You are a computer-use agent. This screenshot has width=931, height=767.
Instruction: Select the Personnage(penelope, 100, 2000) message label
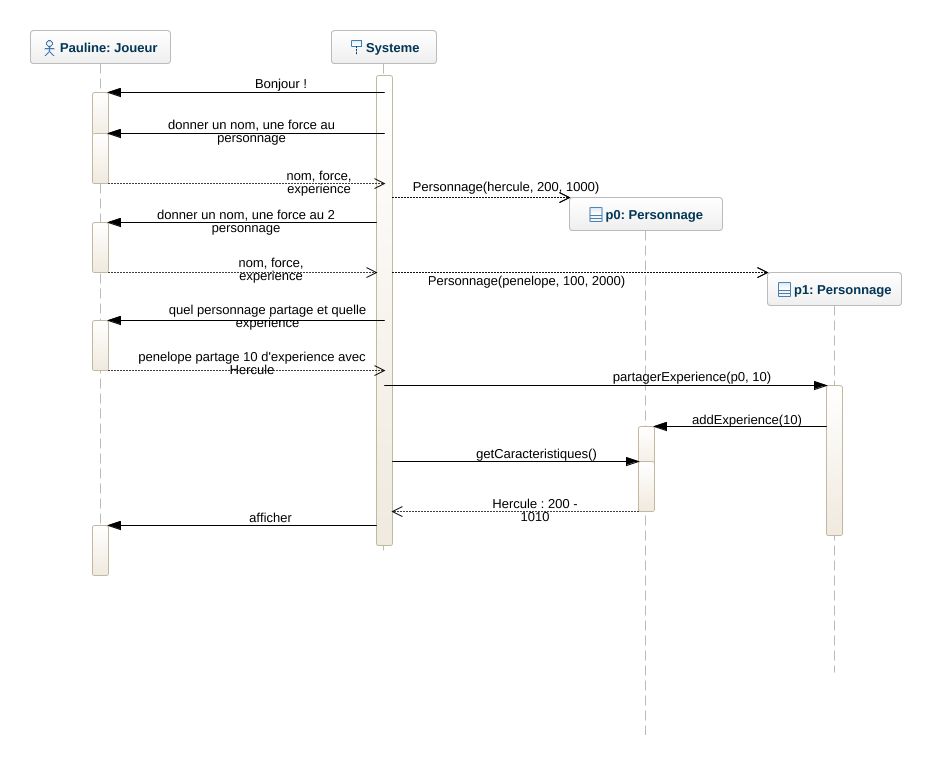click(x=526, y=281)
